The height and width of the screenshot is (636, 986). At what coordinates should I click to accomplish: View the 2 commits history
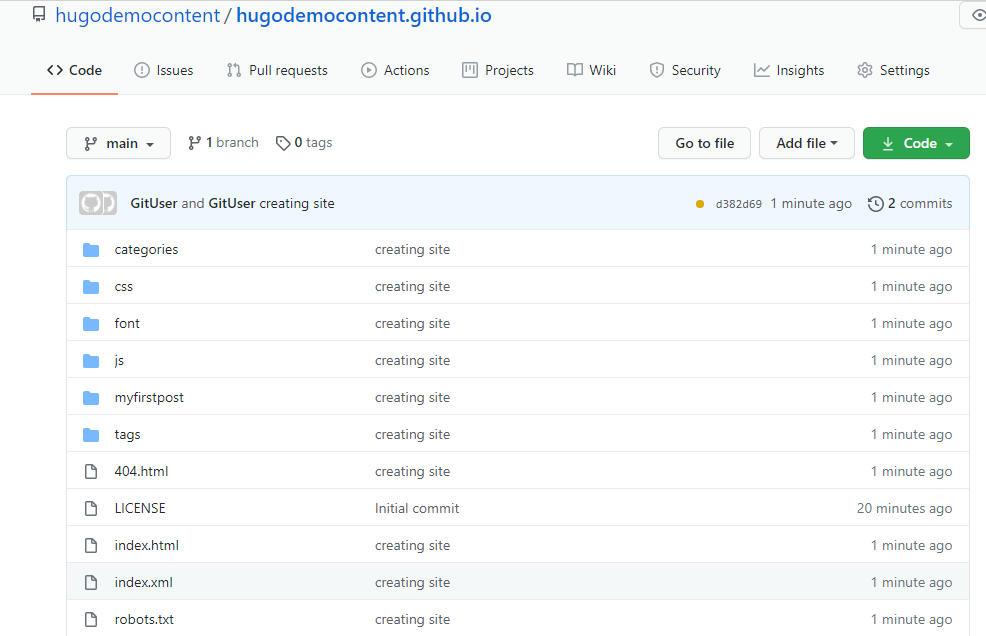pos(920,203)
